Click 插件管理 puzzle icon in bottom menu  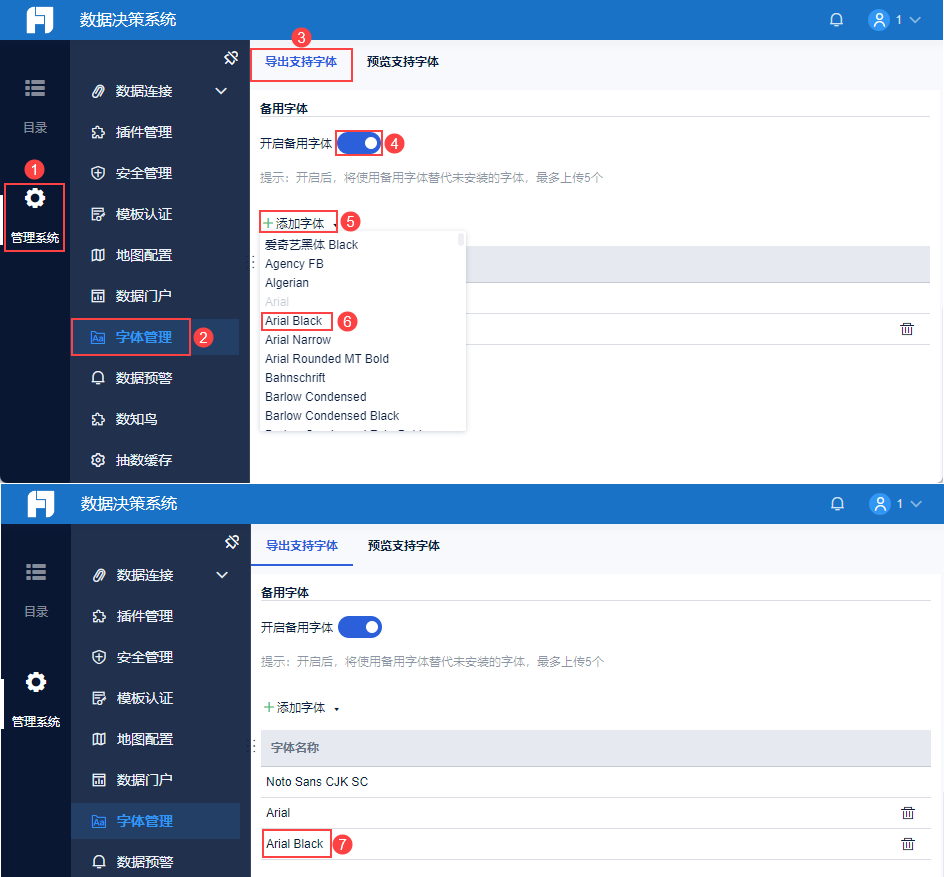click(x=99, y=616)
